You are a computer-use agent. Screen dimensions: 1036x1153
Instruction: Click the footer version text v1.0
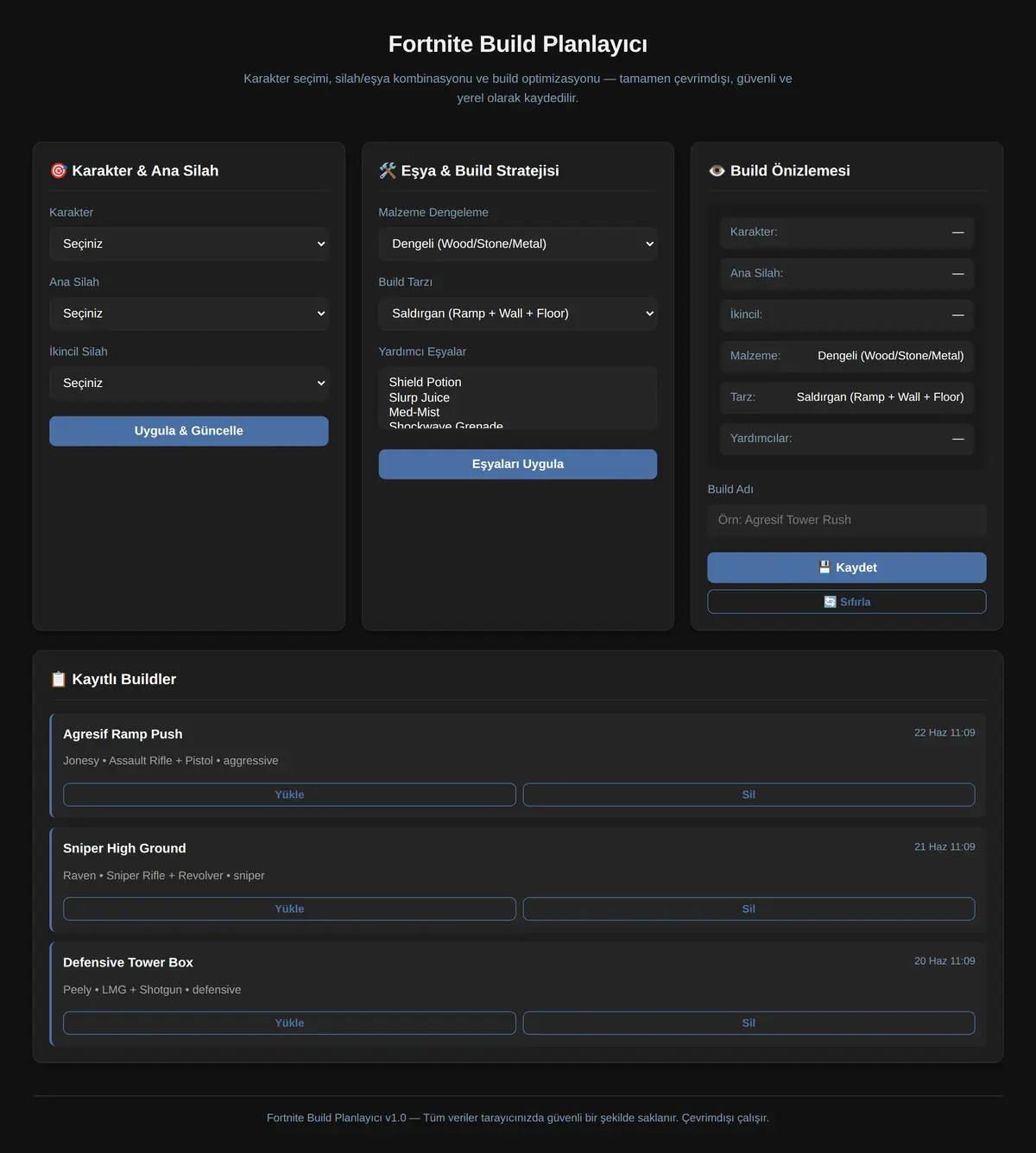(x=395, y=1118)
